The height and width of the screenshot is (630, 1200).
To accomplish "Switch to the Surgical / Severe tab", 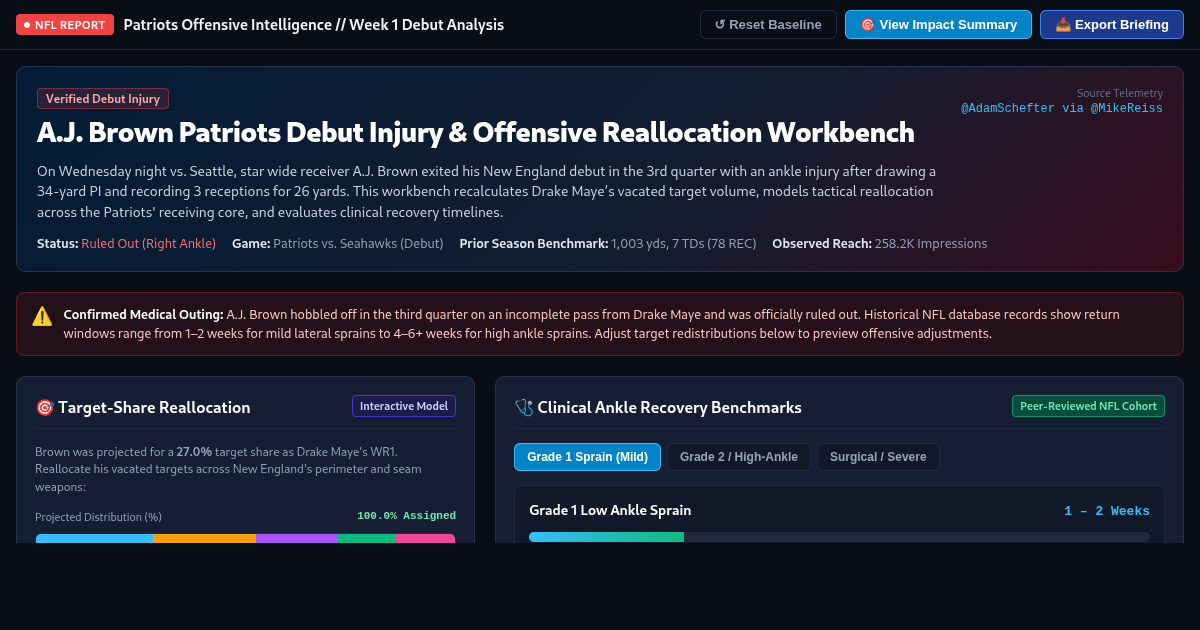I will tap(878, 457).
